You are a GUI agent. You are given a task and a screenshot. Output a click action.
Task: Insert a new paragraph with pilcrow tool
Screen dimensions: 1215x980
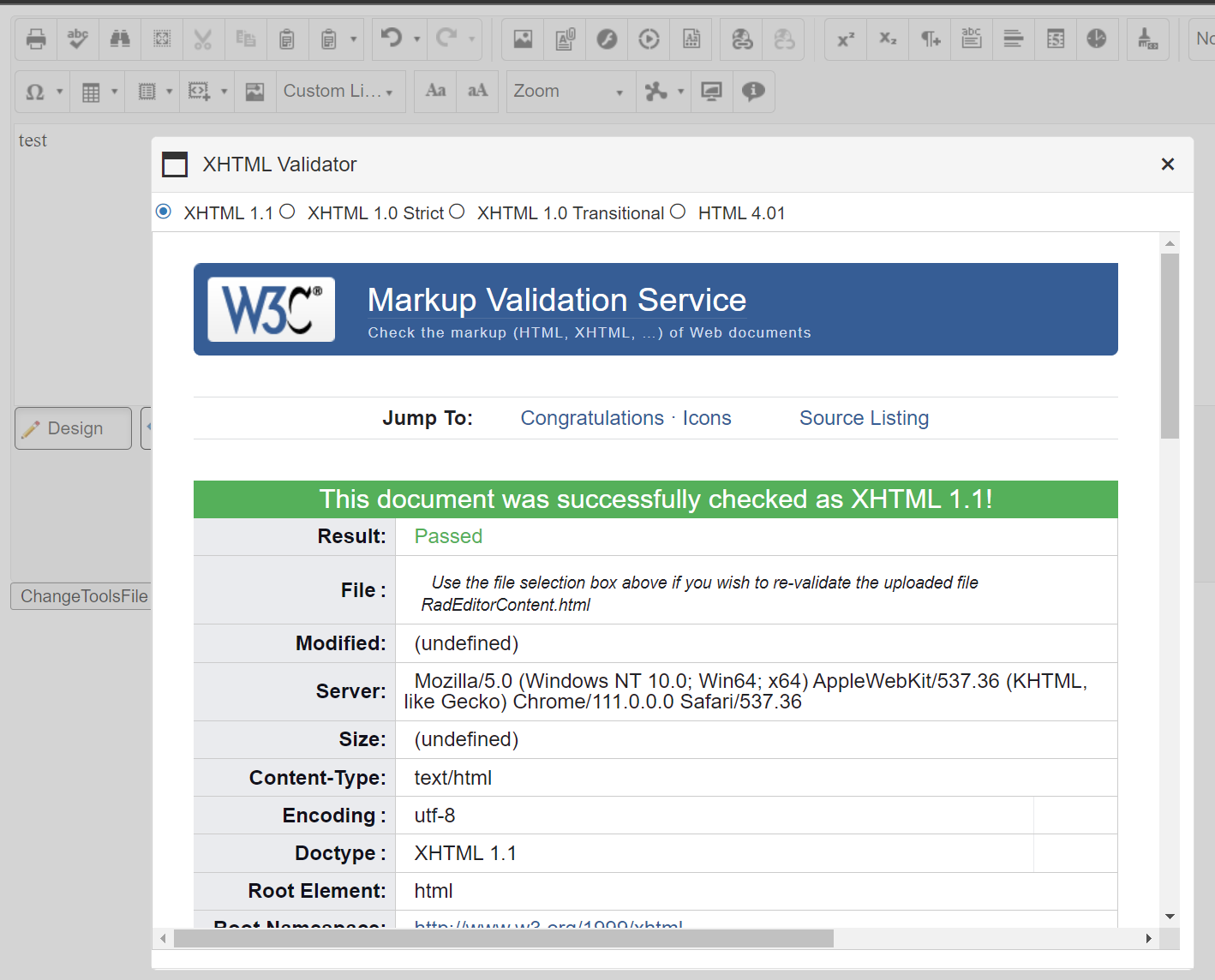(x=930, y=39)
